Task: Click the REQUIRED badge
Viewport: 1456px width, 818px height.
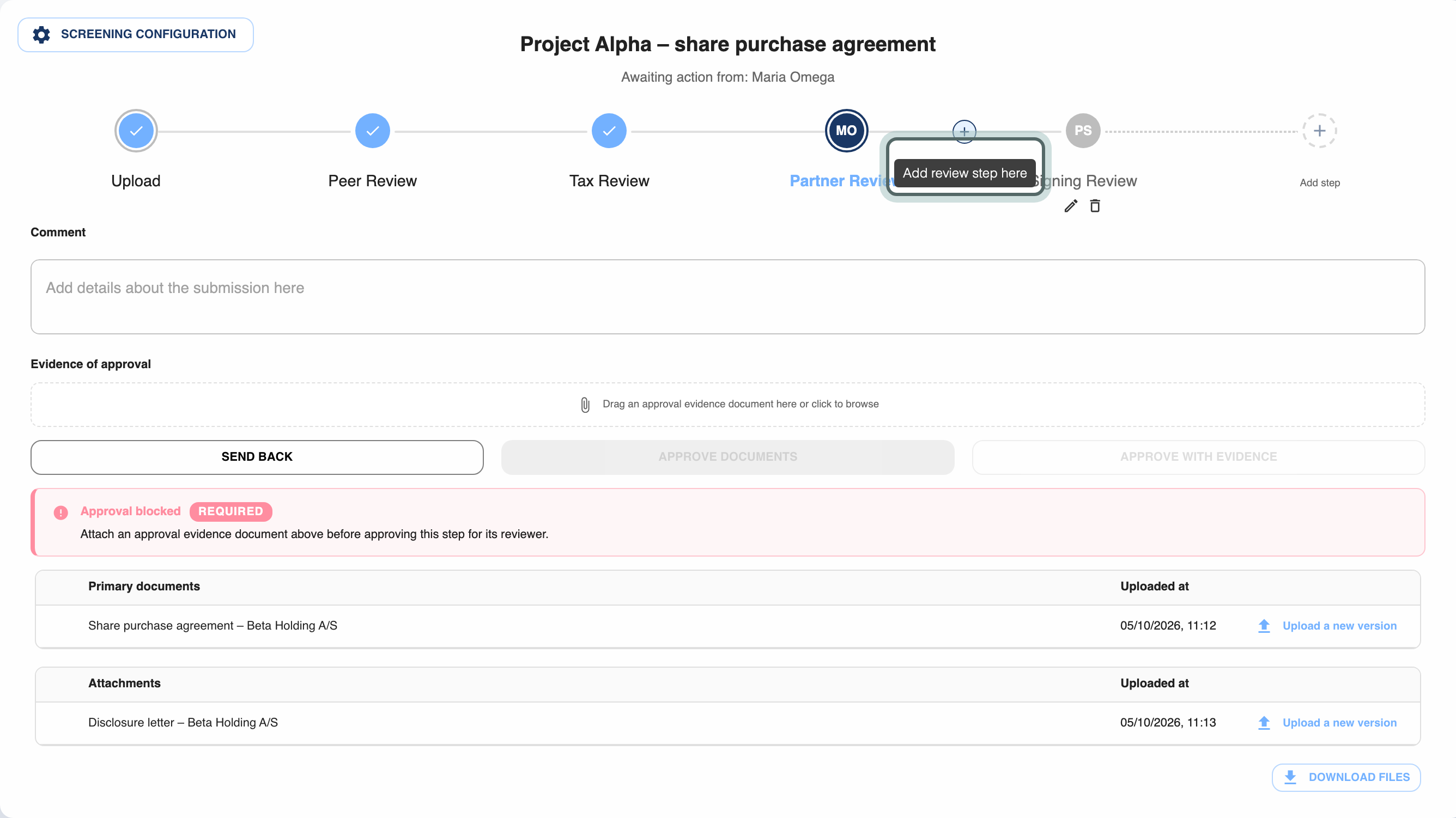Action: pyautogui.click(x=230, y=511)
